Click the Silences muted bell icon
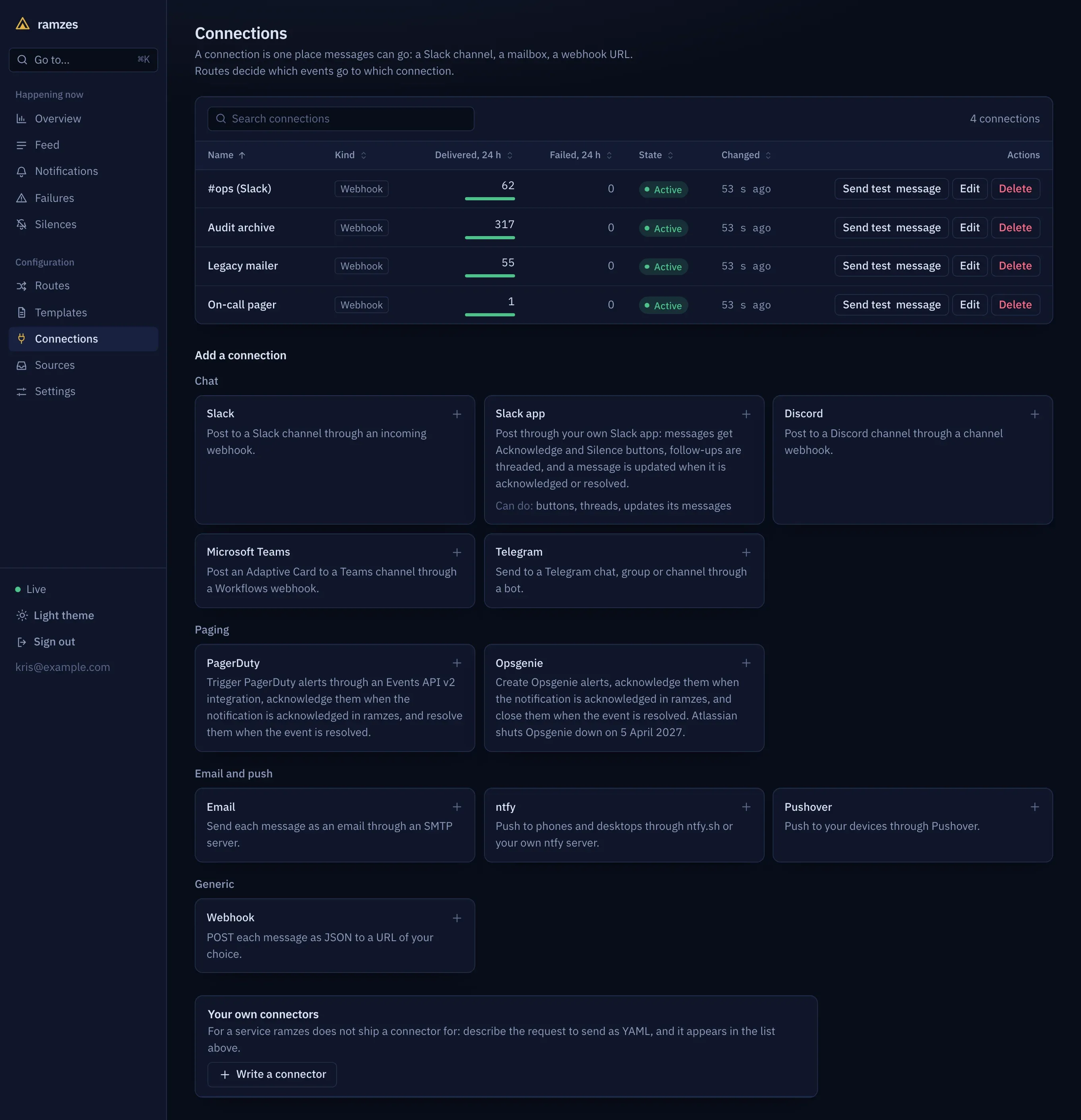 (21, 225)
